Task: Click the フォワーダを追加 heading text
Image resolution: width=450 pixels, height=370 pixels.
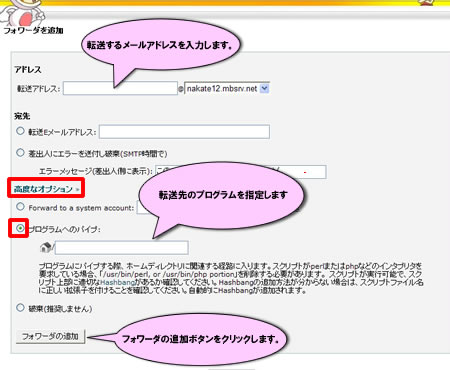Action: coord(33,30)
